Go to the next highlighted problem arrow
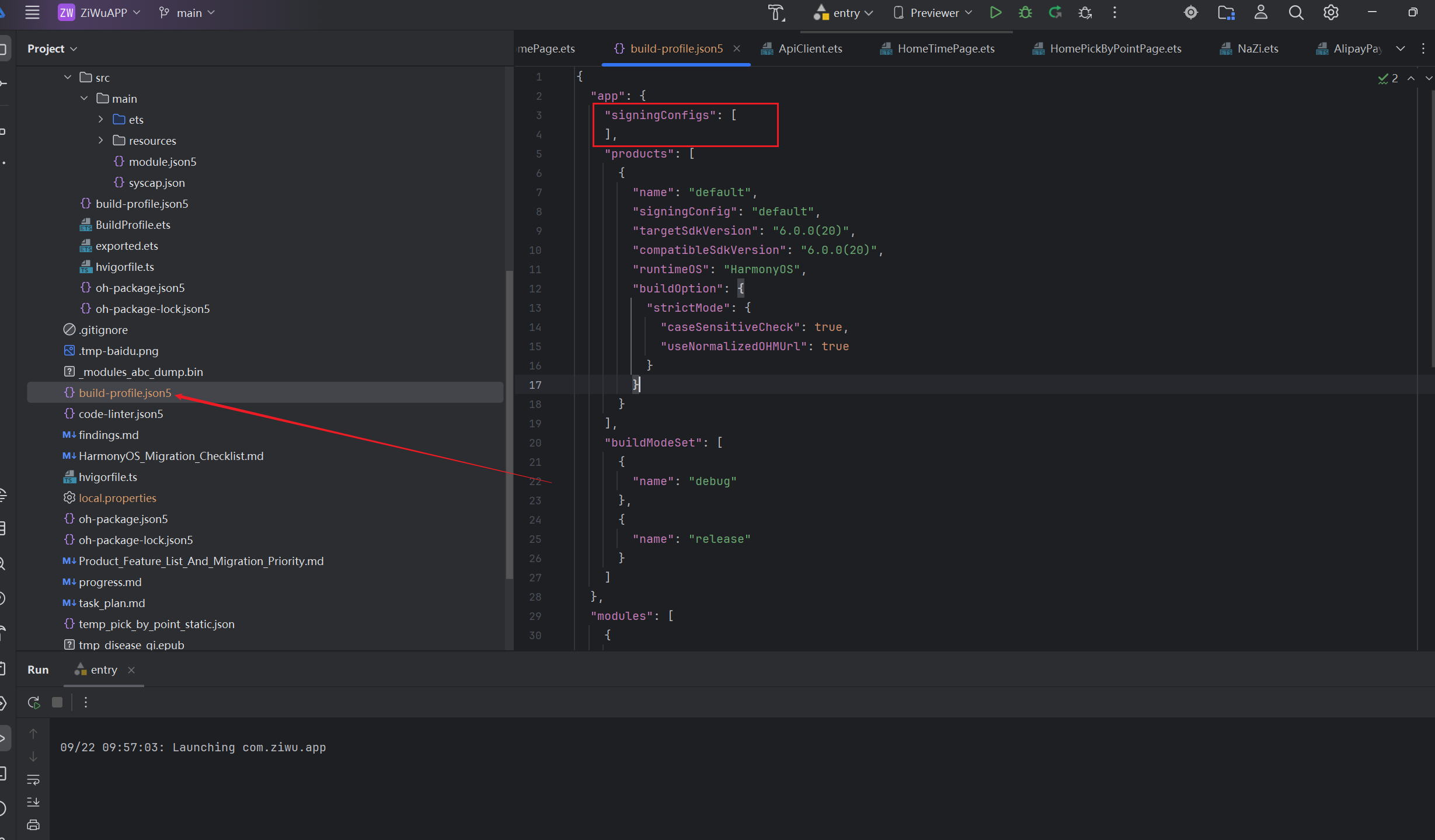 tap(1429, 78)
